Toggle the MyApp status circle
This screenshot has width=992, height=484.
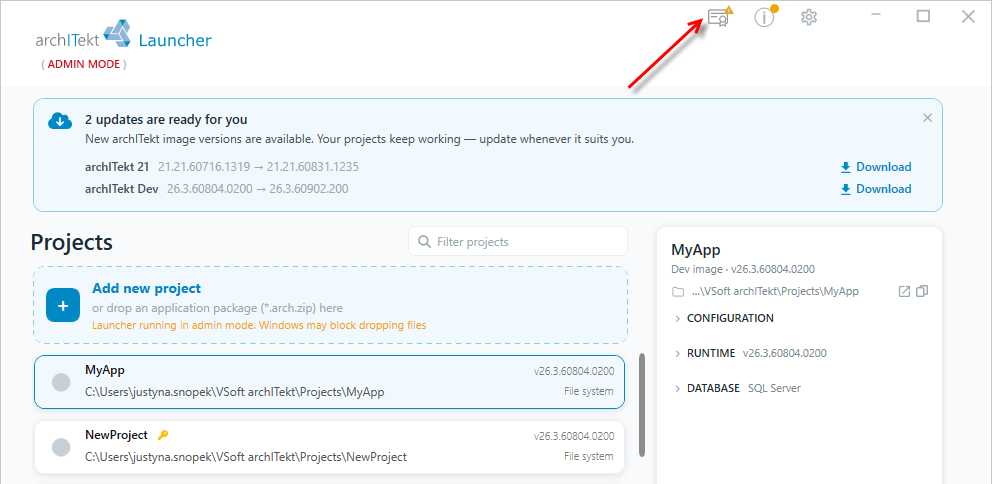click(x=61, y=382)
